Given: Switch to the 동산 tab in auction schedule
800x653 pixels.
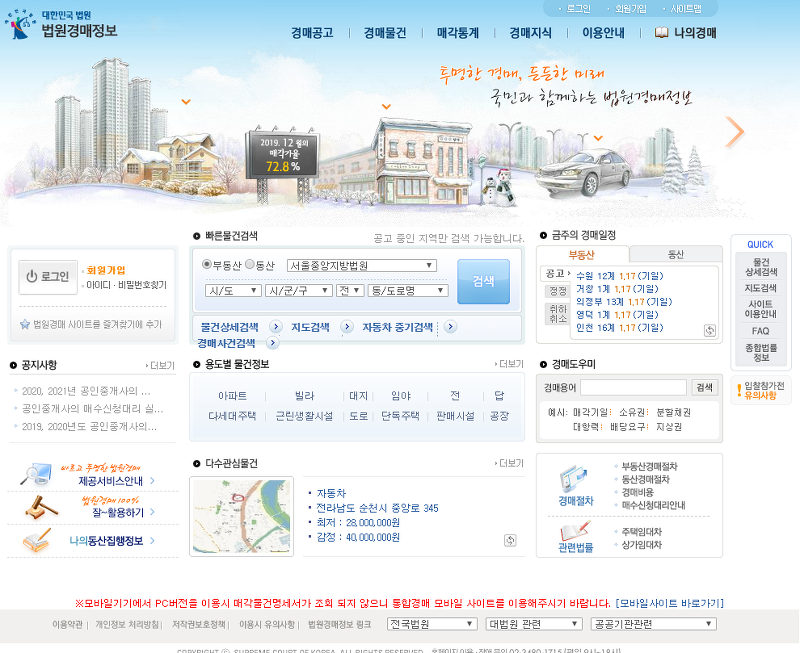Looking at the screenshot, I should point(676,253).
